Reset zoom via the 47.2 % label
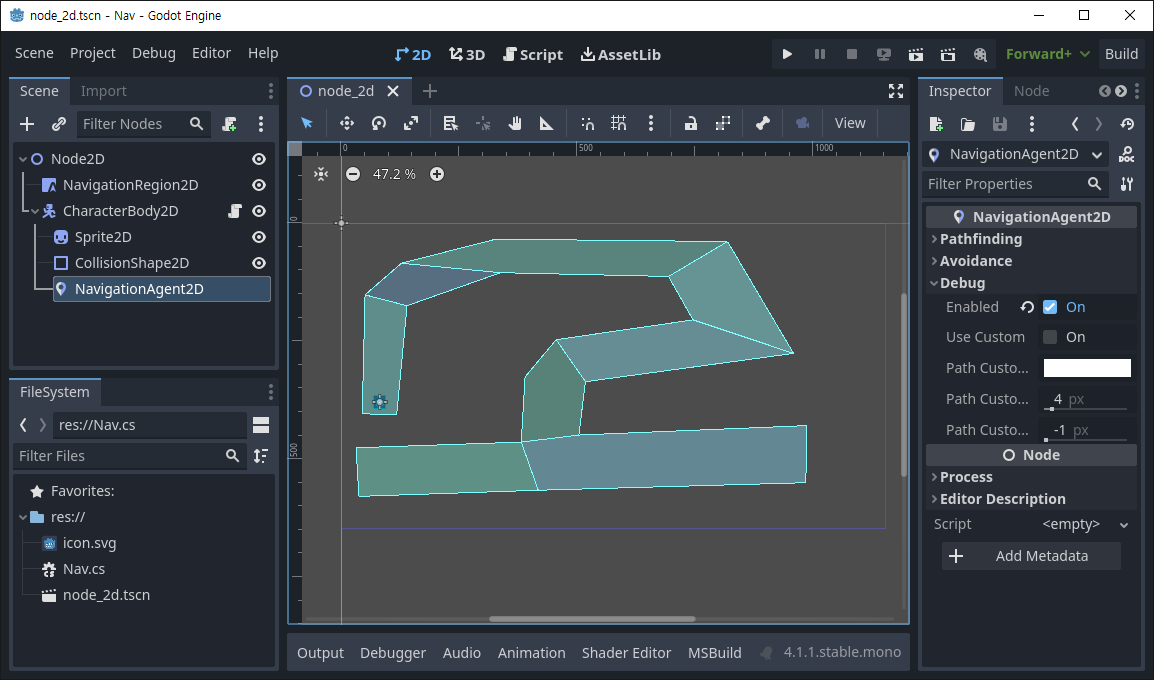This screenshot has height=680, width=1154. pos(394,174)
